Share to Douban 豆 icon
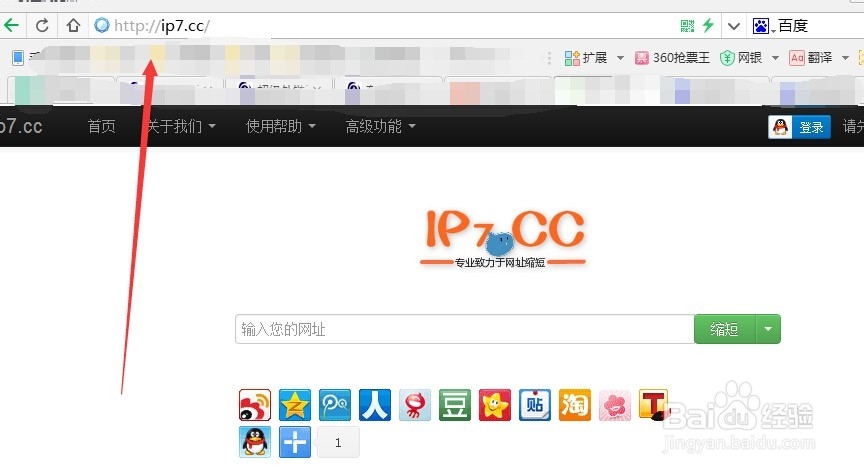 (455, 405)
